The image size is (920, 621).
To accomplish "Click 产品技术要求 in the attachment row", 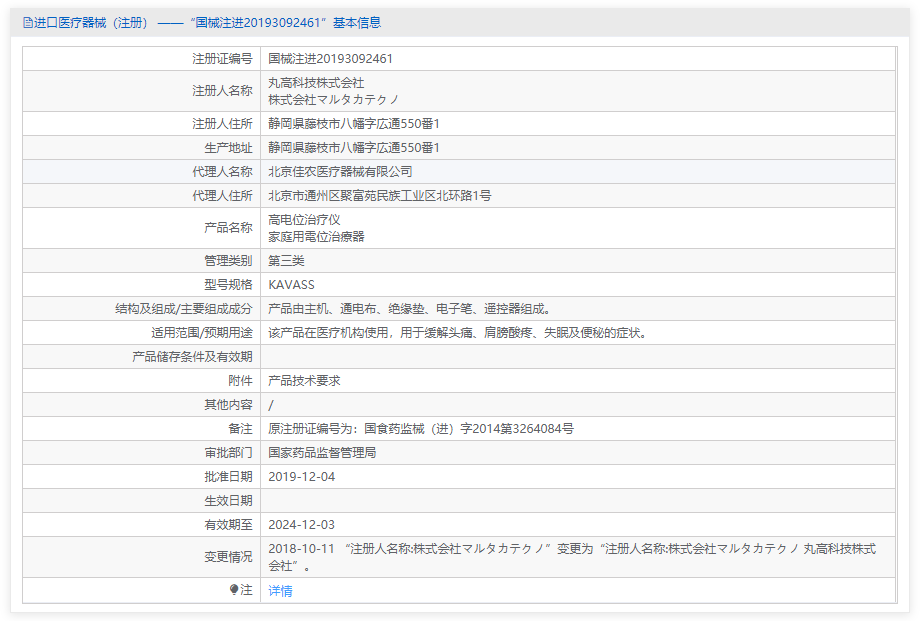I will (x=304, y=381).
